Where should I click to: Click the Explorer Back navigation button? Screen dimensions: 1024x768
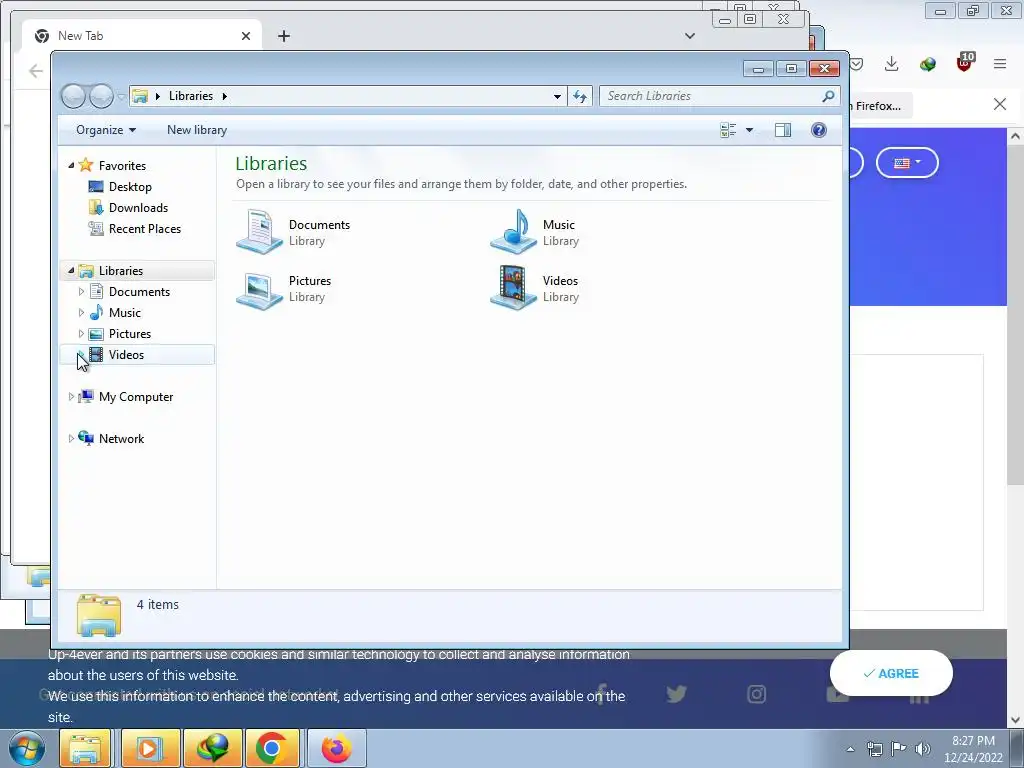pos(73,97)
